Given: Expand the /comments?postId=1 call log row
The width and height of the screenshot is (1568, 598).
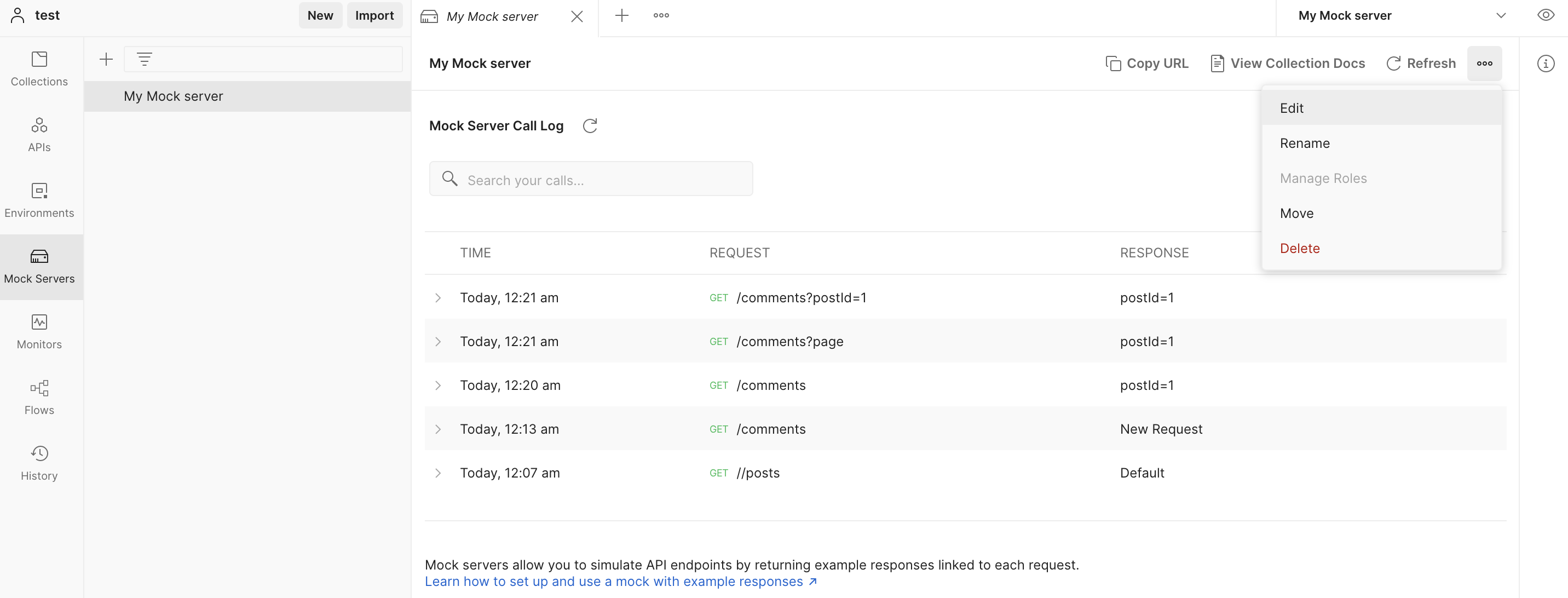Looking at the screenshot, I should click(437, 298).
